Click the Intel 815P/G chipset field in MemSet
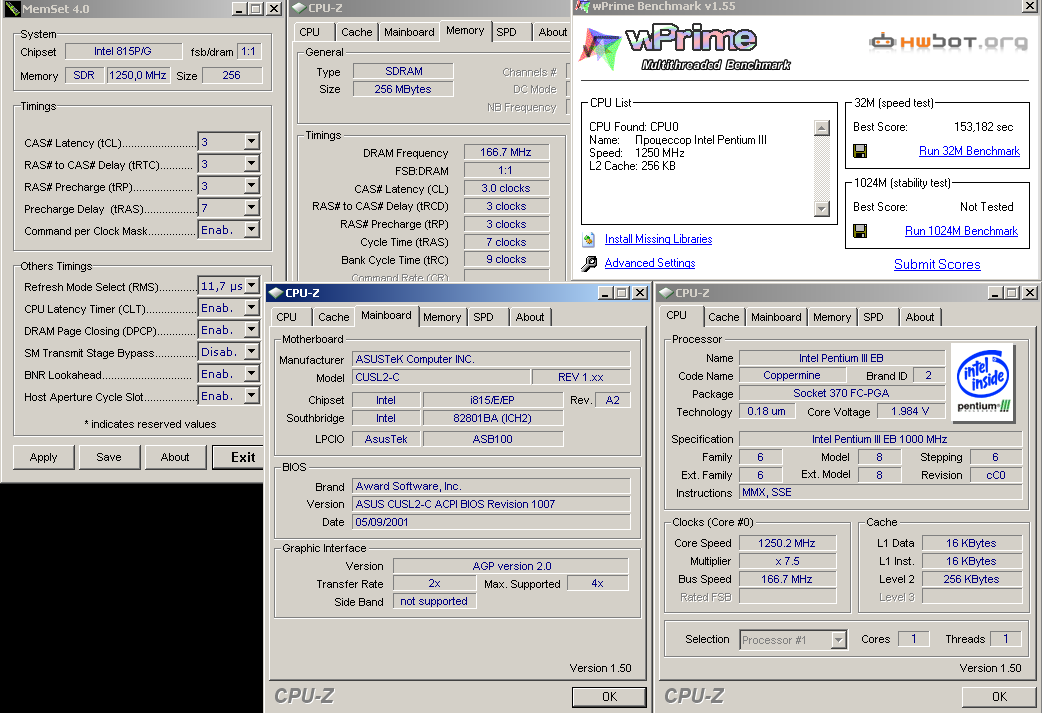The width and height of the screenshot is (1042, 713). [x=123, y=52]
